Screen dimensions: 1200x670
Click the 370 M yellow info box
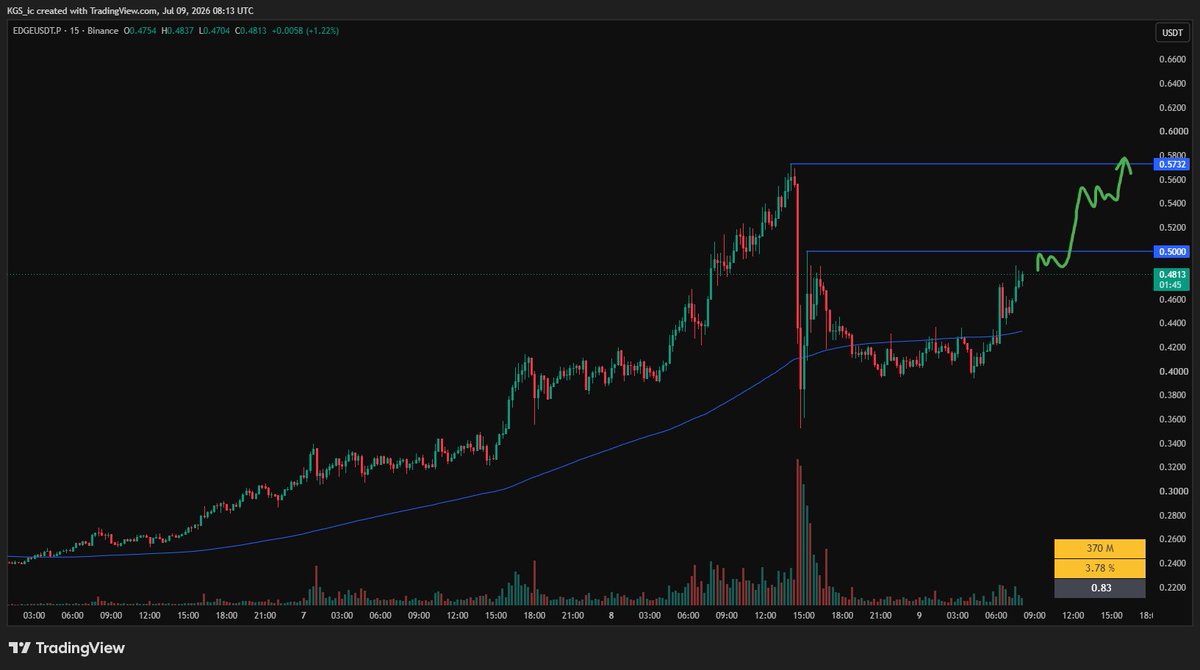tap(1100, 549)
